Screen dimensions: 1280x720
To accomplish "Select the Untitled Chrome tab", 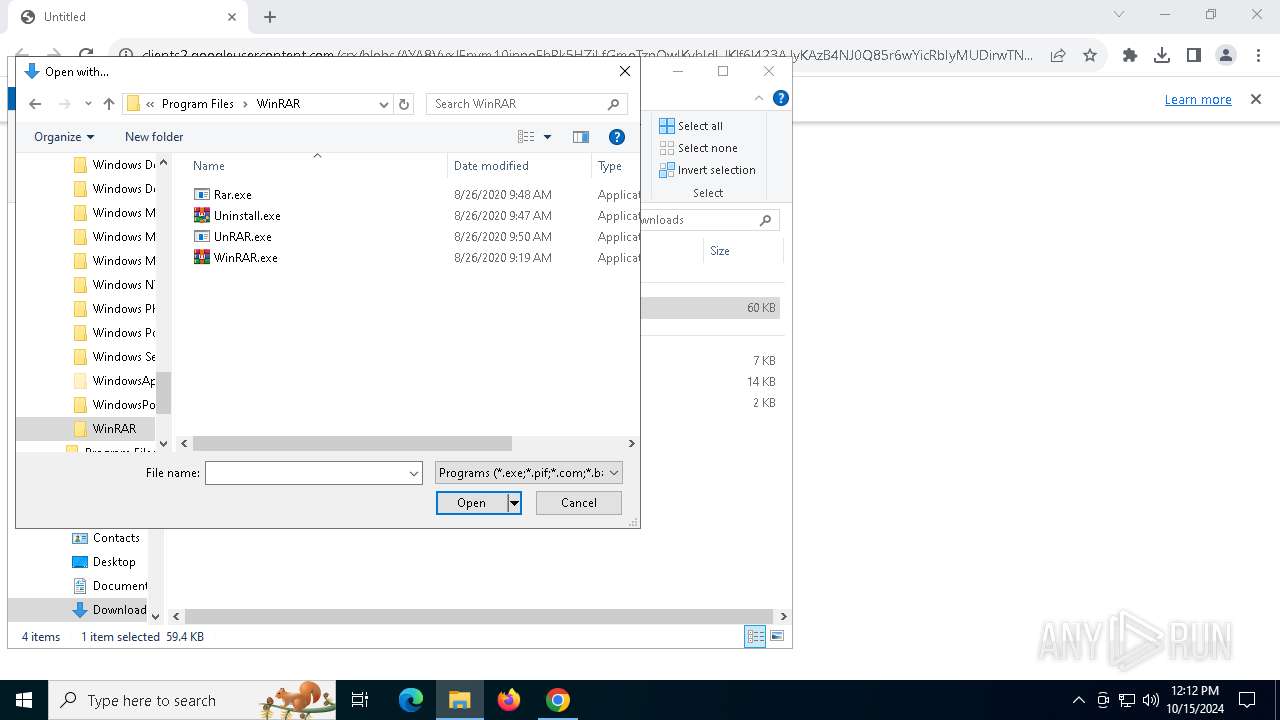I will pyautogui.click(x=130, y=17).
